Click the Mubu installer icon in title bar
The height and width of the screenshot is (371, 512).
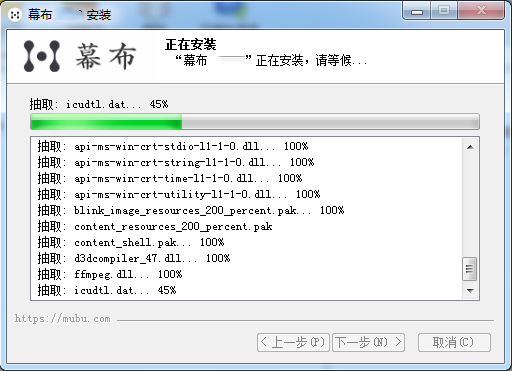tap(14, 15)
